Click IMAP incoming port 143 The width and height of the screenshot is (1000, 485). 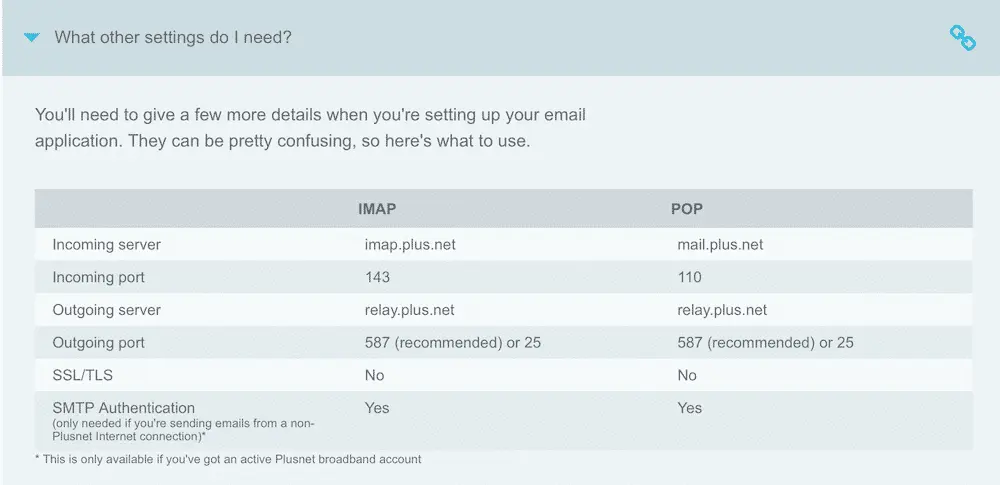click(377, 277)
